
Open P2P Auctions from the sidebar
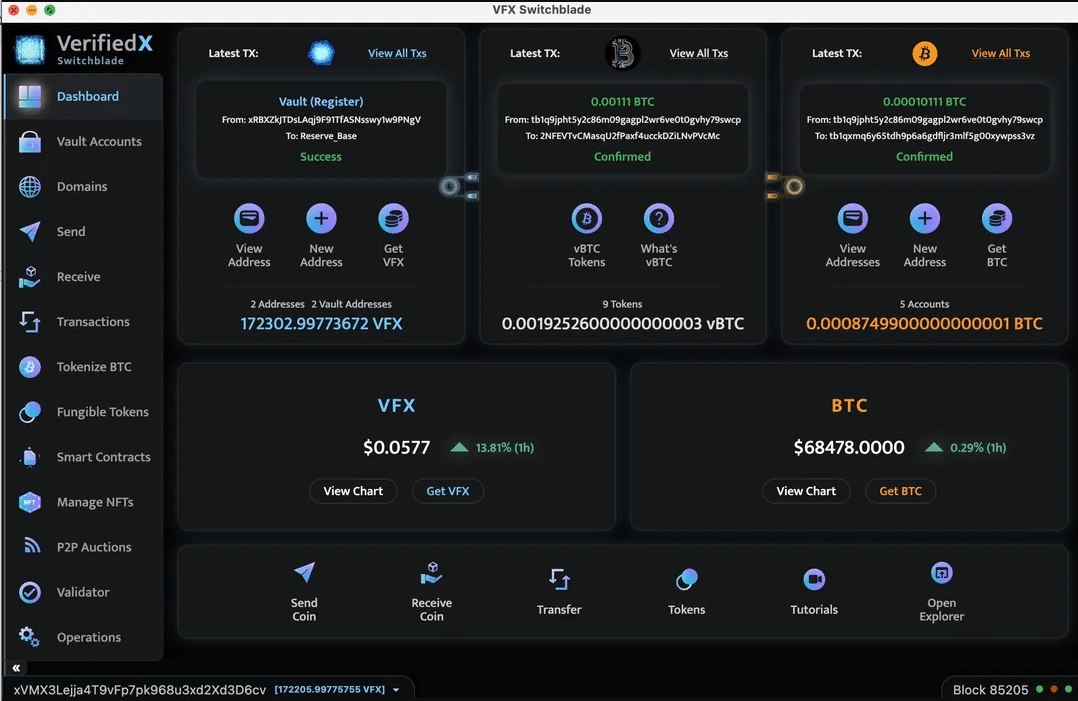pyautogui.click(x=27, y=546)
